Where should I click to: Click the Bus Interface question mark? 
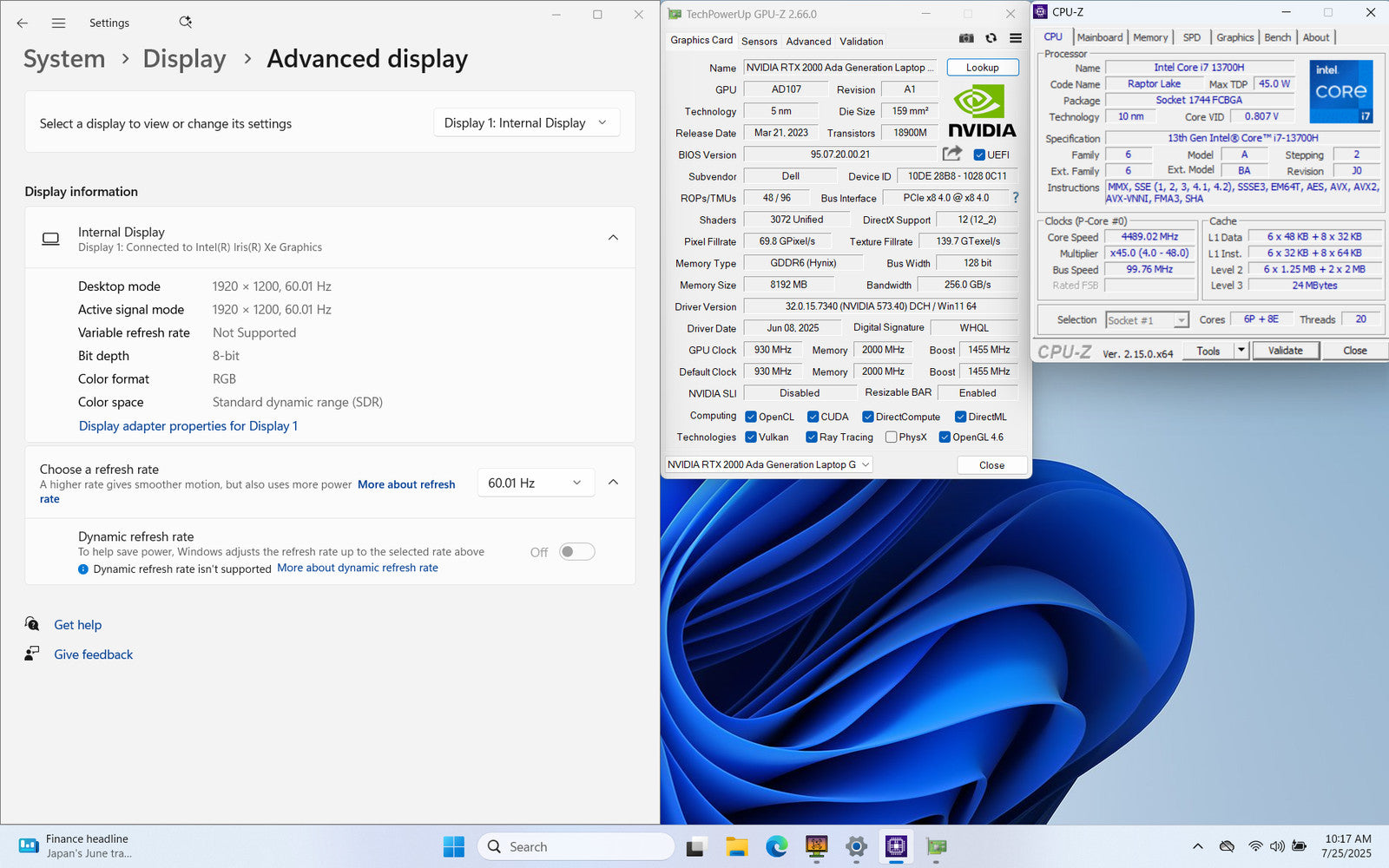point(1015,198)
